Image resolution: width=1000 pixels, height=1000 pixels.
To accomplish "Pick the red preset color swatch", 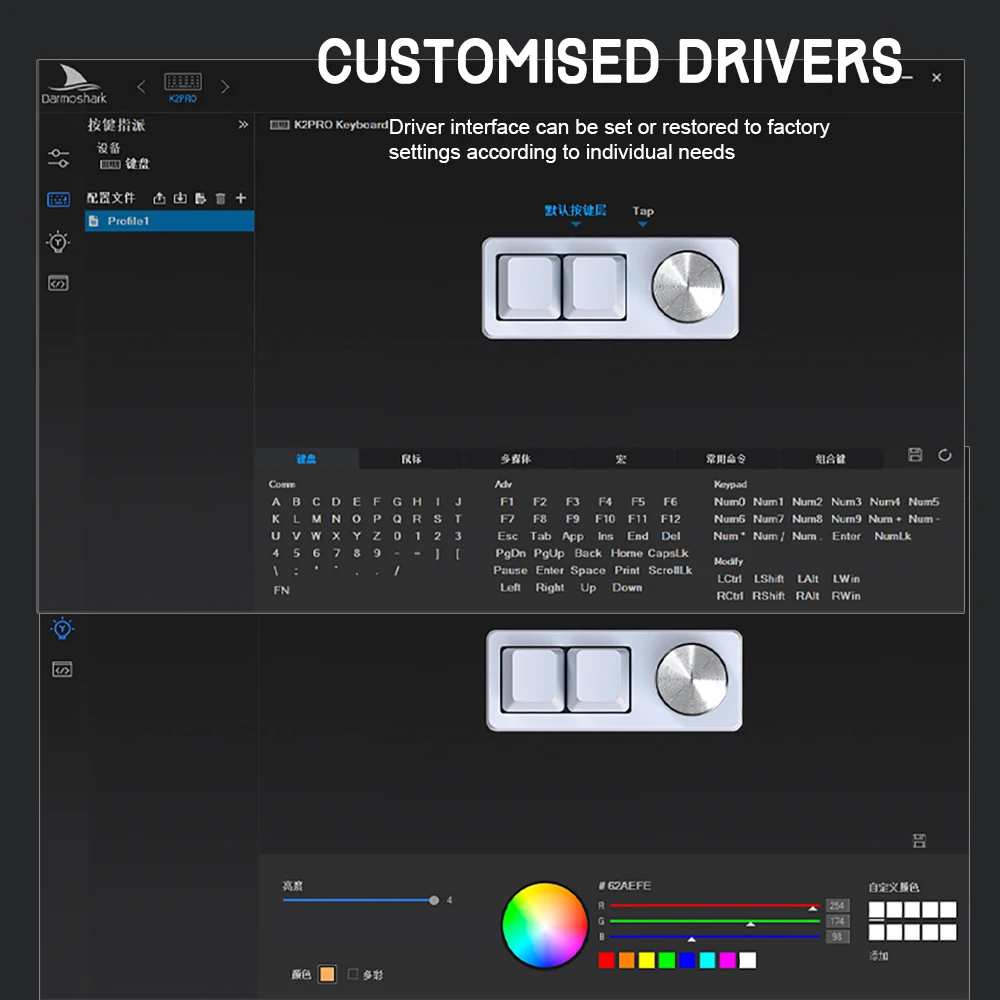I will click(x=607, y=960).
